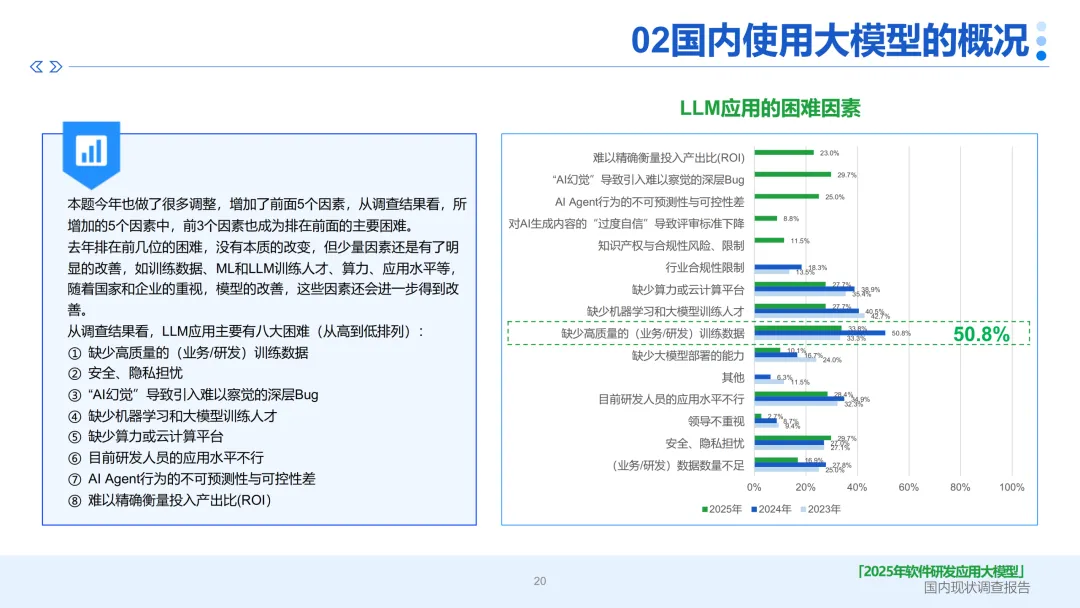Image resolution: width=1080 pixels, height=608 pixels.
Task: Click the page number 20
Action: [540, 581]
